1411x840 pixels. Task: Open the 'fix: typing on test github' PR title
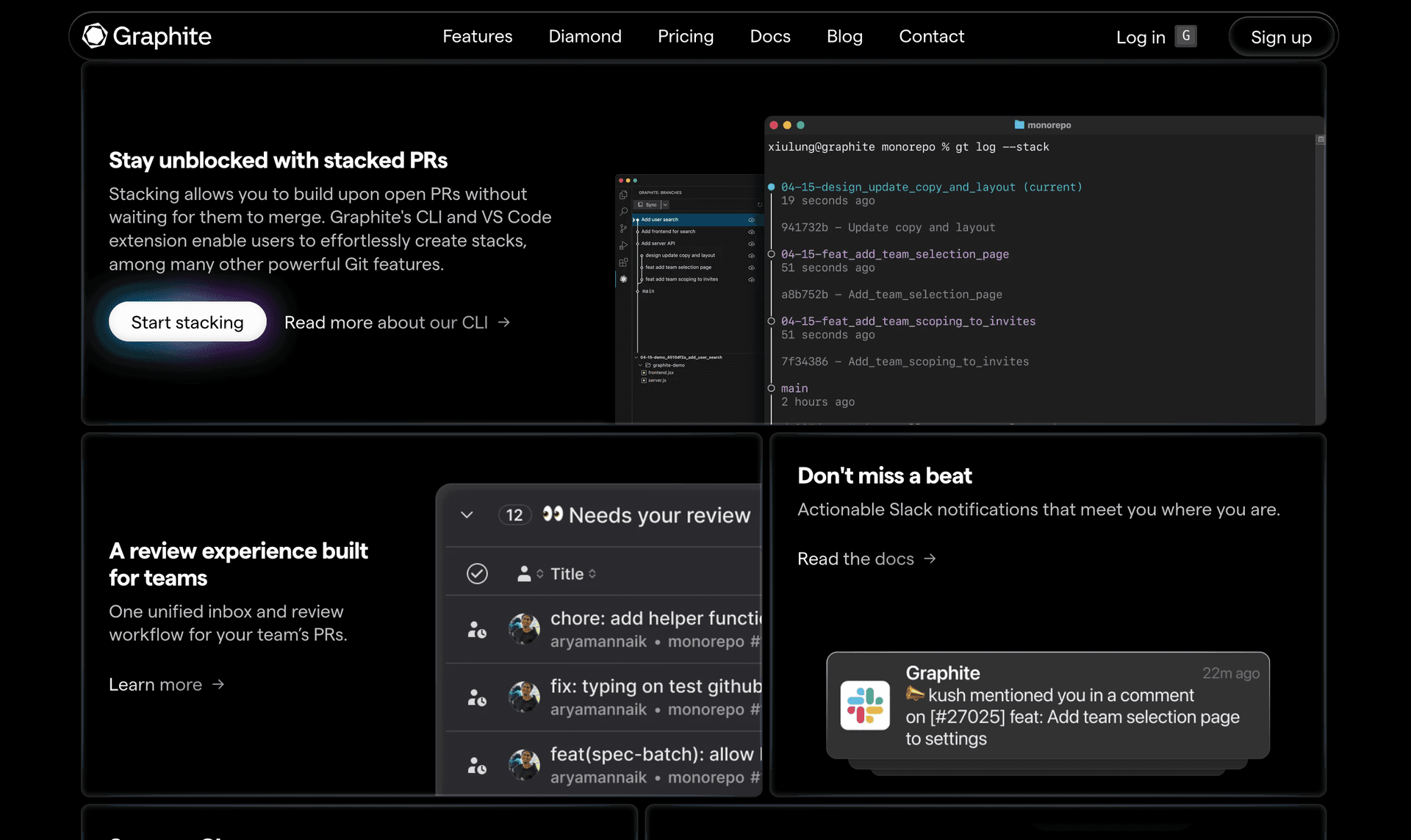(x=656, y=686)
